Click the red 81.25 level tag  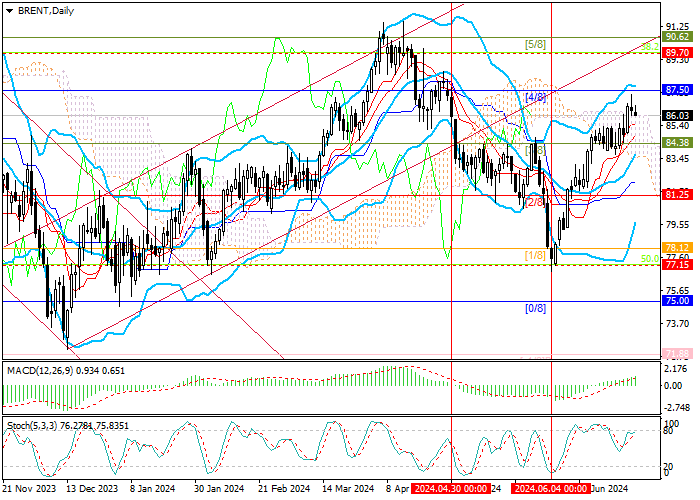coord(677,195)
